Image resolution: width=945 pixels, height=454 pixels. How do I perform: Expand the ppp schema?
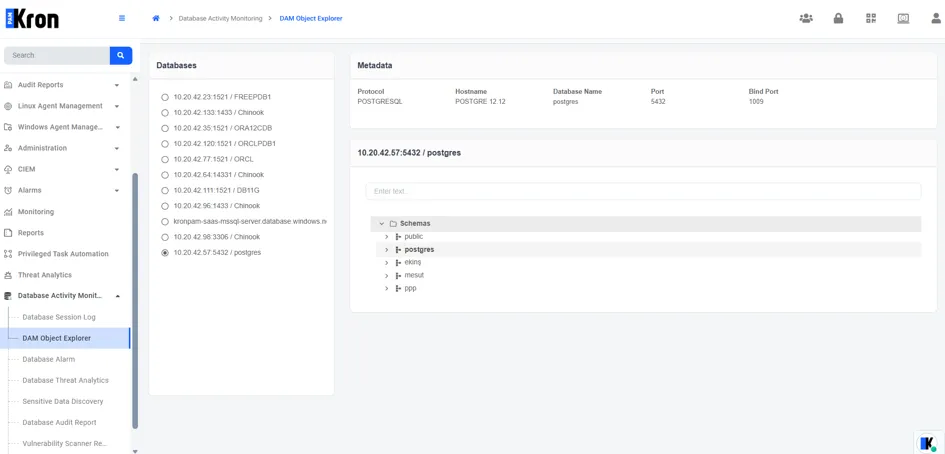[x=387, y=289]
